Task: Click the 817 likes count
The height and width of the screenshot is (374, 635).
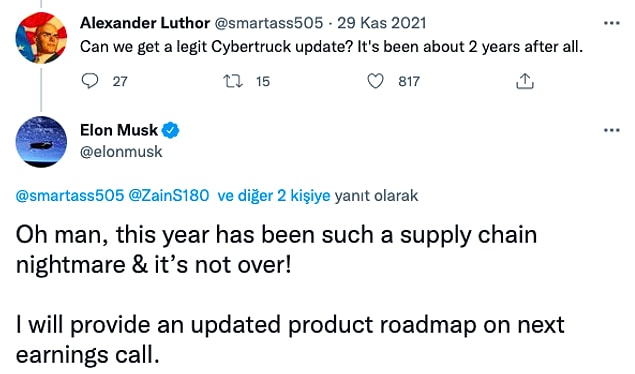Action: tap(409, 81)
